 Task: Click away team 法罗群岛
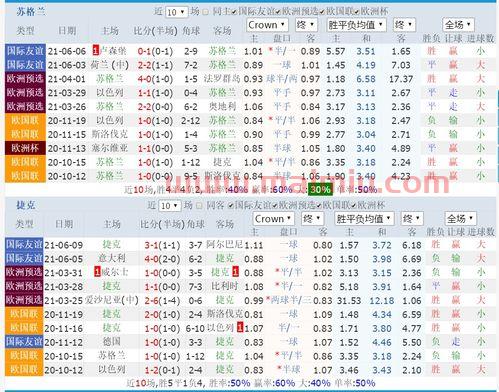pyautogui.click(x=222, y=79)
